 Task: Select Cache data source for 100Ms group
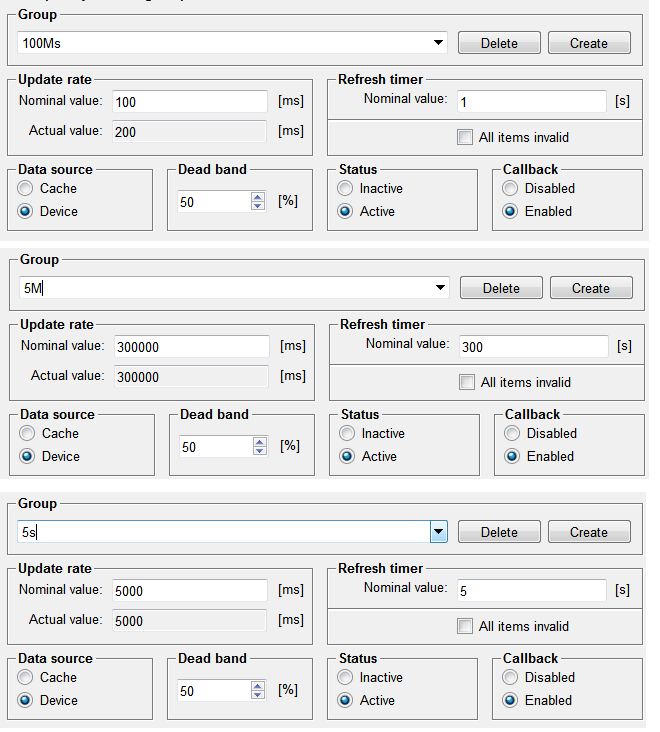pyautogui.click(x=26, y=188)
